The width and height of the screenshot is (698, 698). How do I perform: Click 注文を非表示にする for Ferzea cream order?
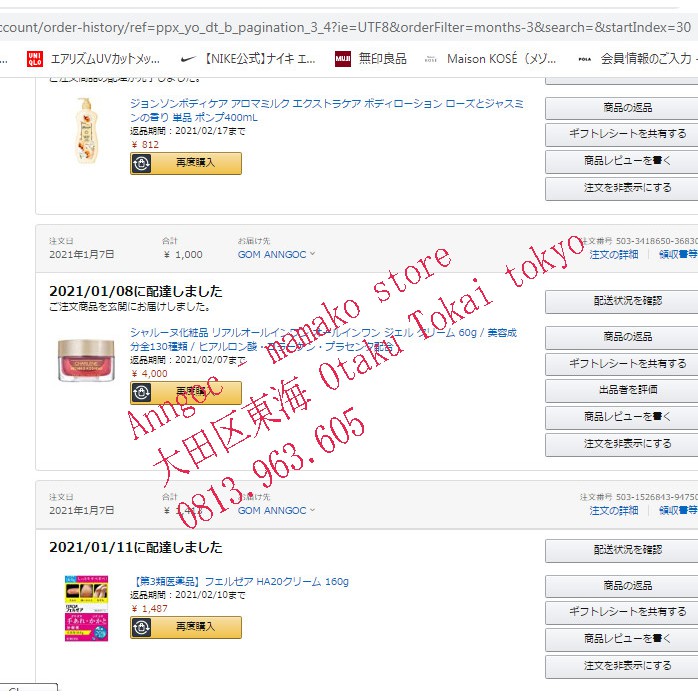click(627, 666)
